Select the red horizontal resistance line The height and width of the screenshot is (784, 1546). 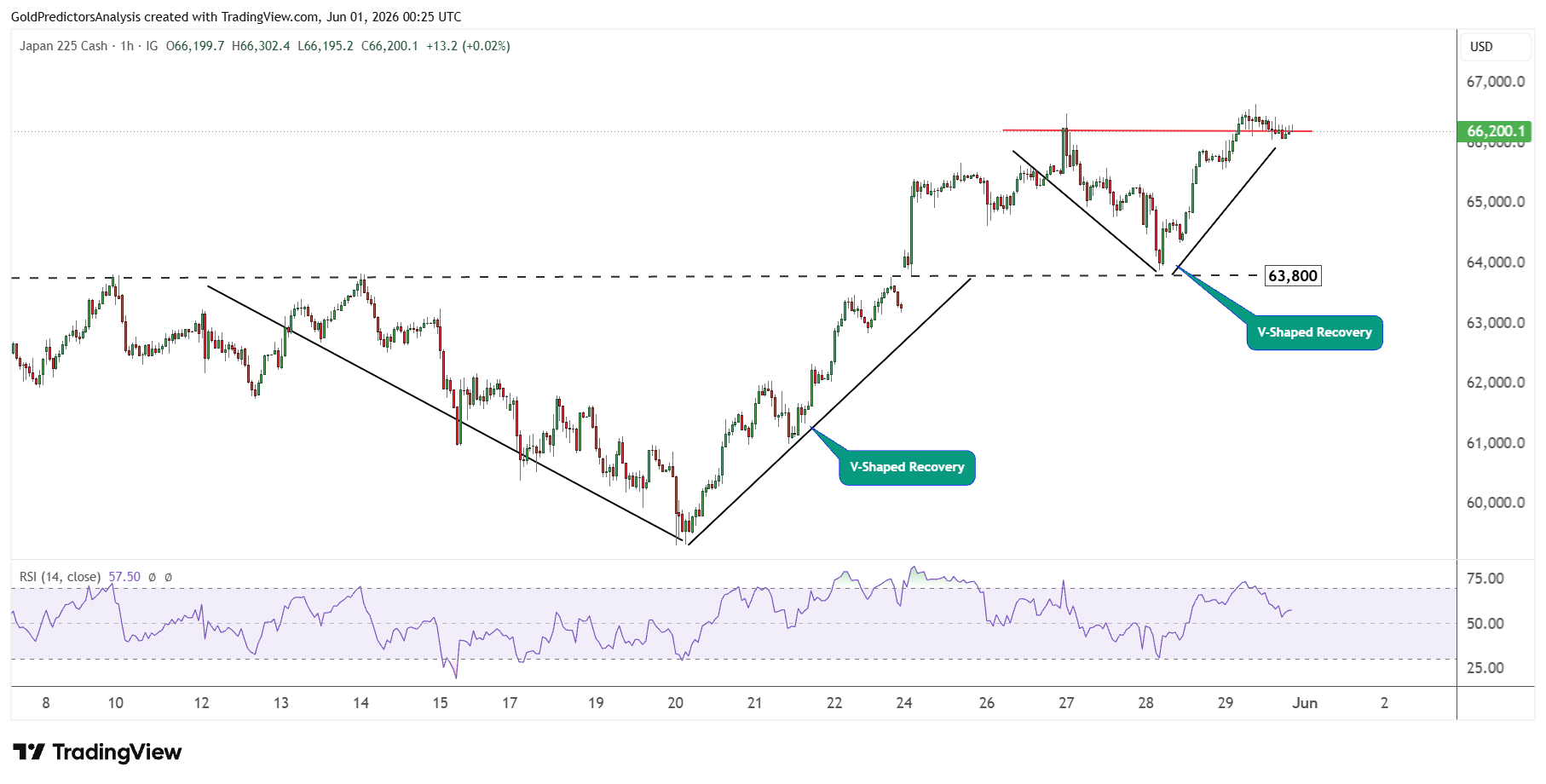[1157, 130]
